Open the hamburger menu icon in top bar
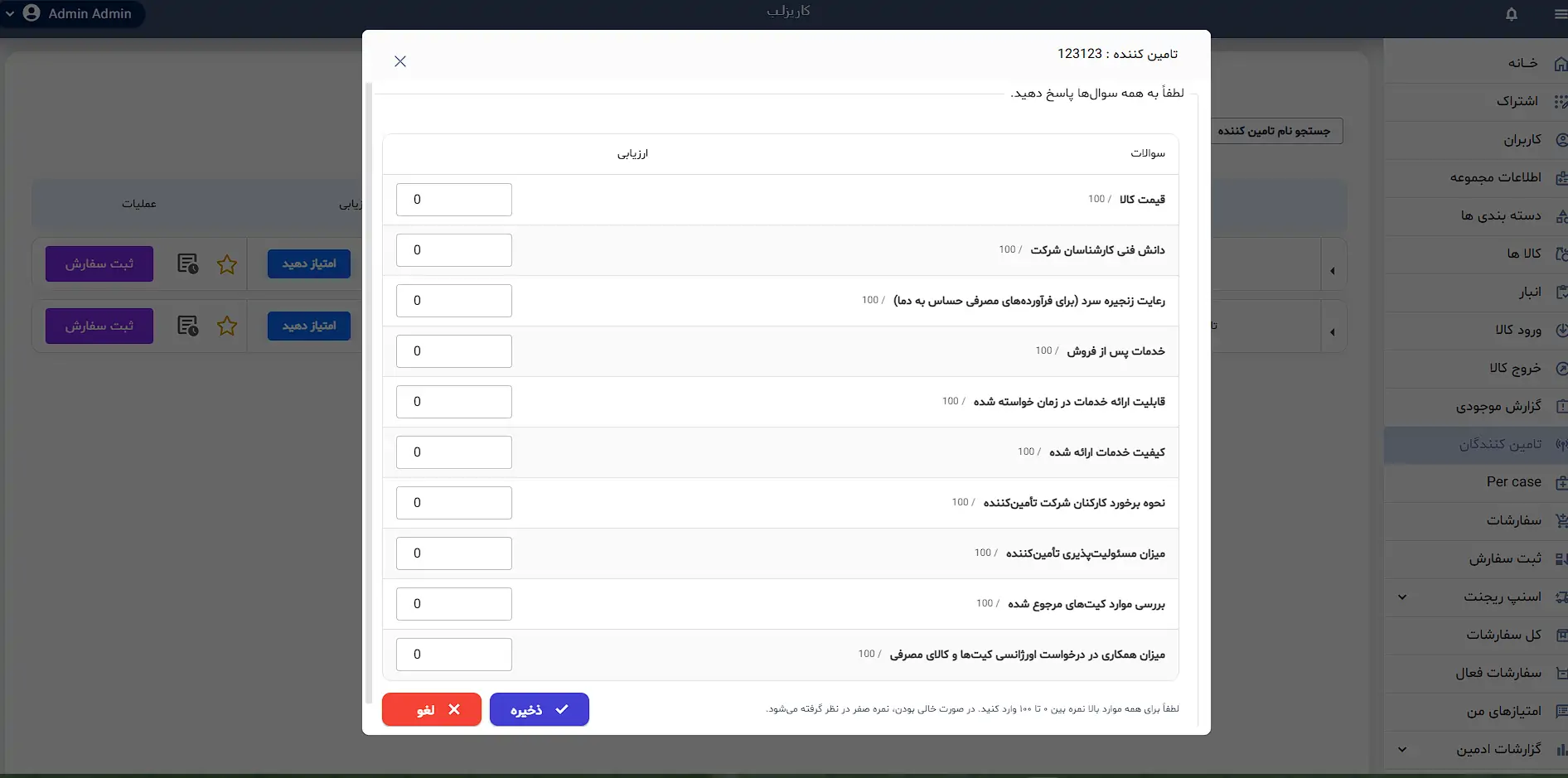Viewport: 1568px width, 778px height. [1561, 14]
